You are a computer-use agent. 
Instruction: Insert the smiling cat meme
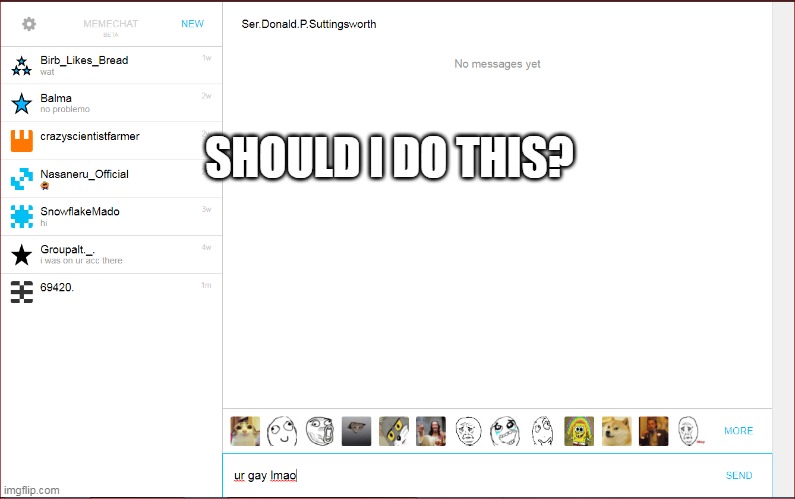pyautogui.click(x=245, y=431)
